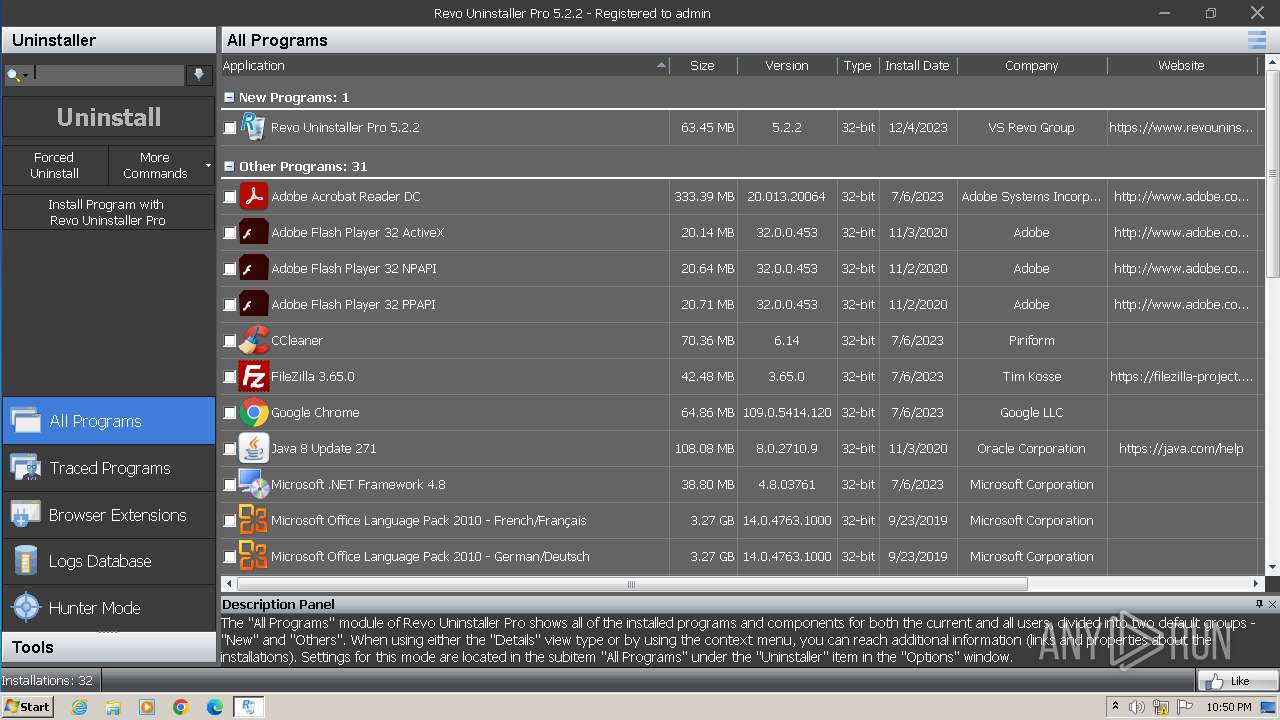
Task: Select the All Programs module
Action: 108,421
